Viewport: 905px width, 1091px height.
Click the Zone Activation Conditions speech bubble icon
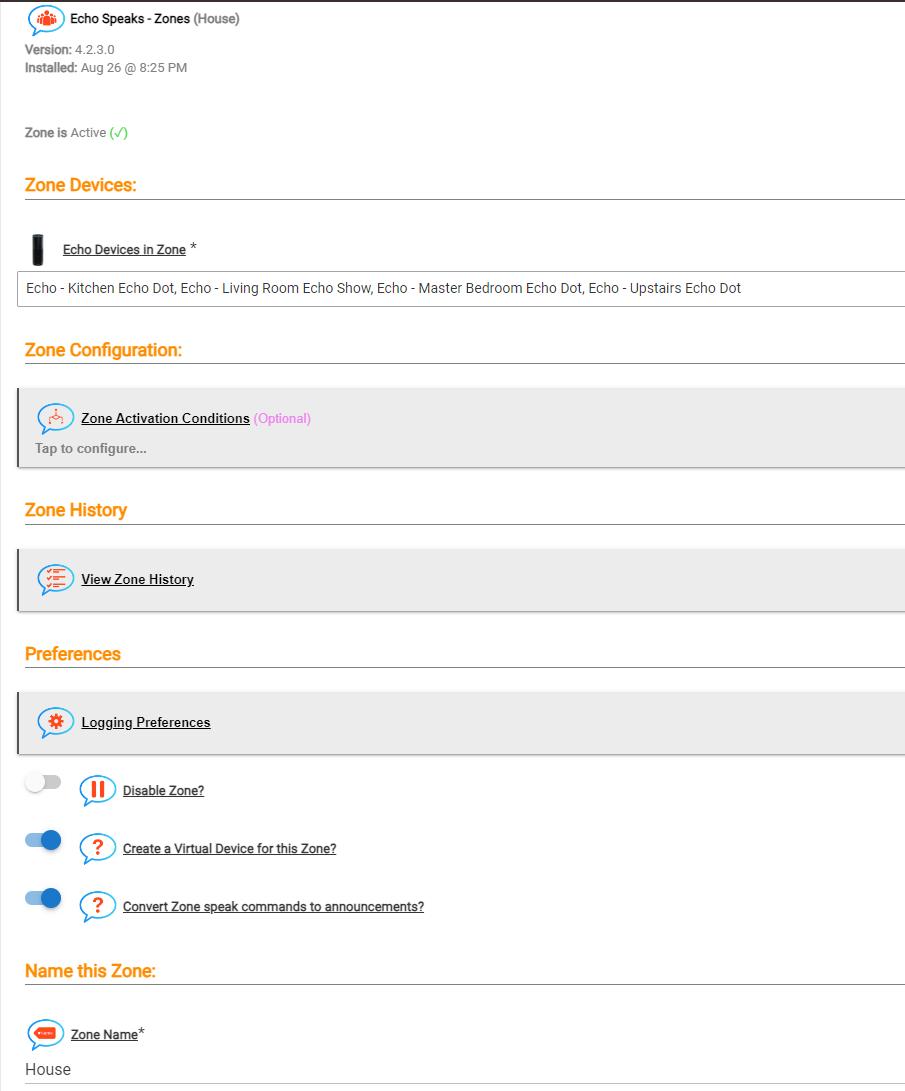tap(56, 419)
